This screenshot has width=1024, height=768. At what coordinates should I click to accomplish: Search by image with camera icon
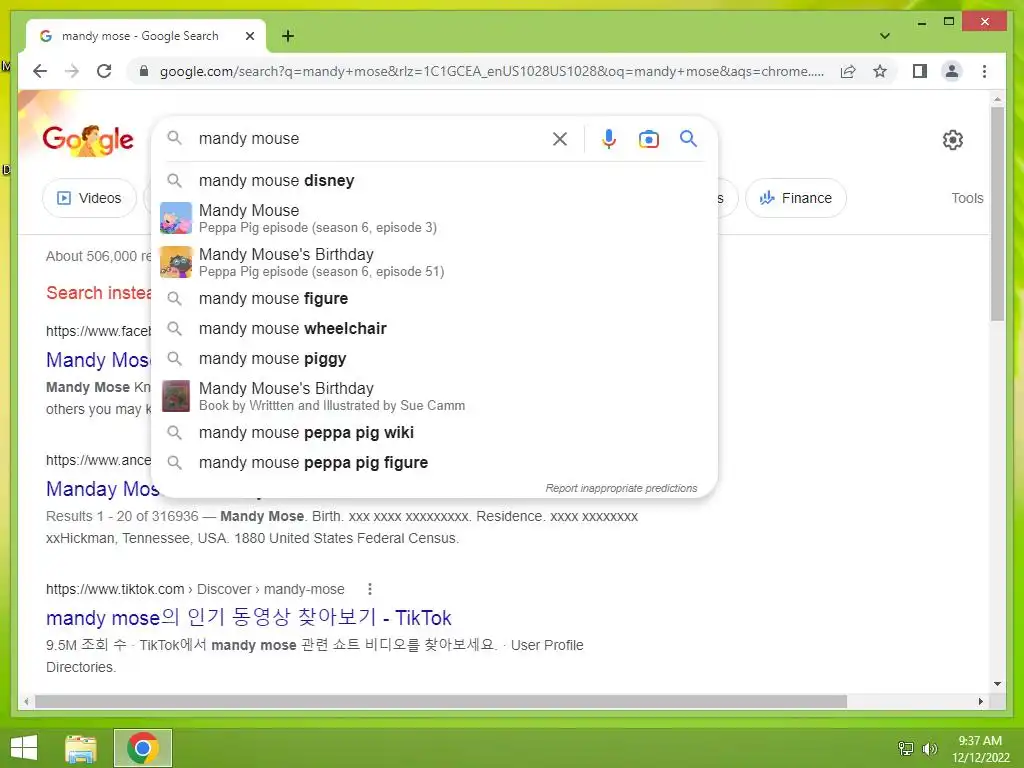[648, 138]
